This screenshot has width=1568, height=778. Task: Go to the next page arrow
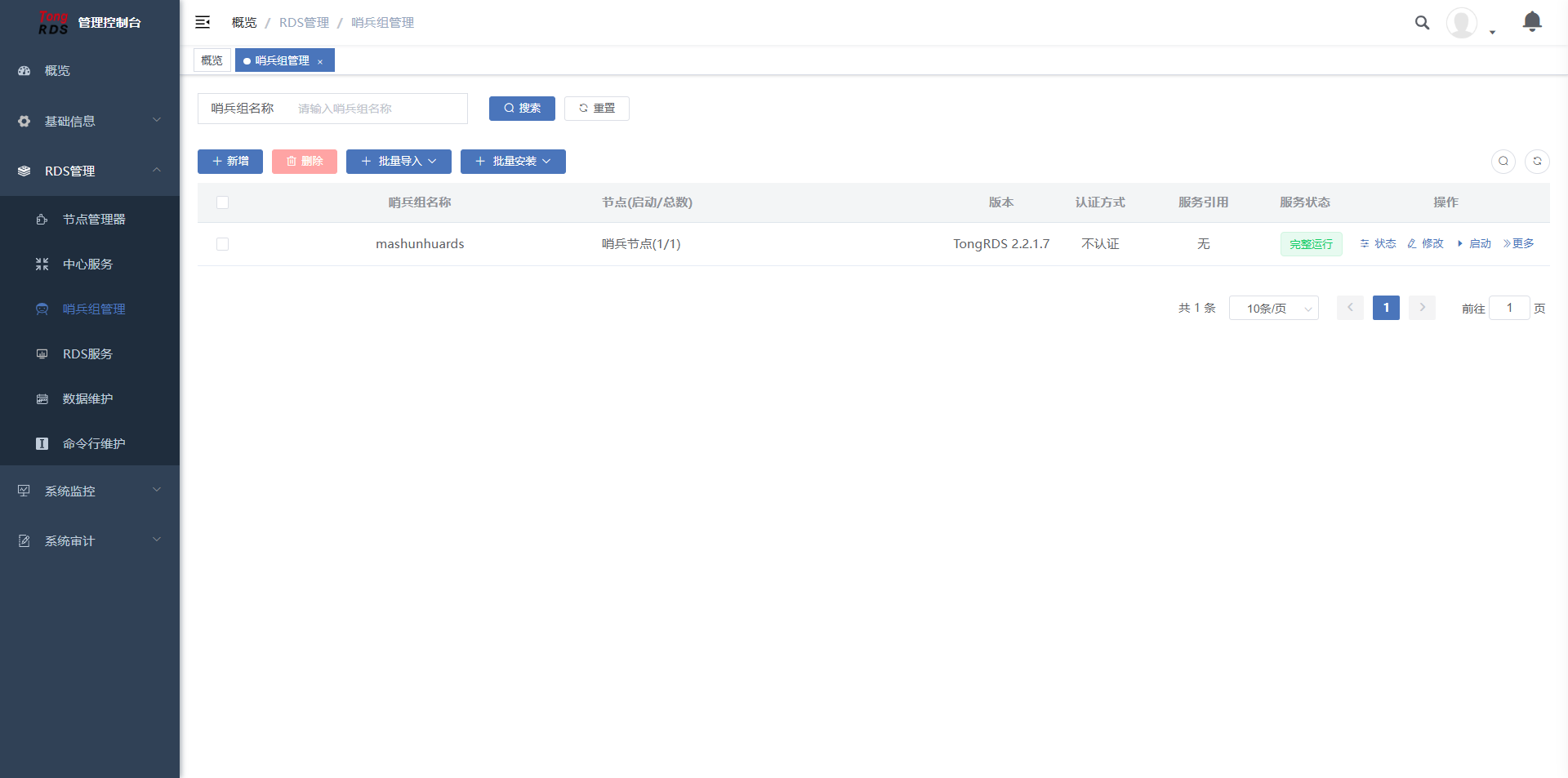click(x=1423, y=308)
